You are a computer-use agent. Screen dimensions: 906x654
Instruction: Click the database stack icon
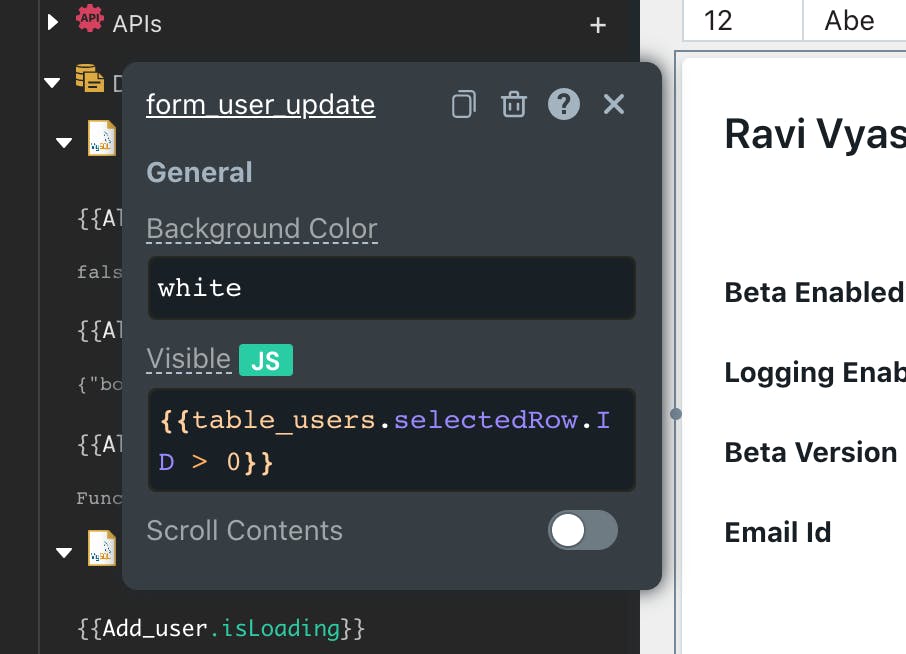pos(90,80)
